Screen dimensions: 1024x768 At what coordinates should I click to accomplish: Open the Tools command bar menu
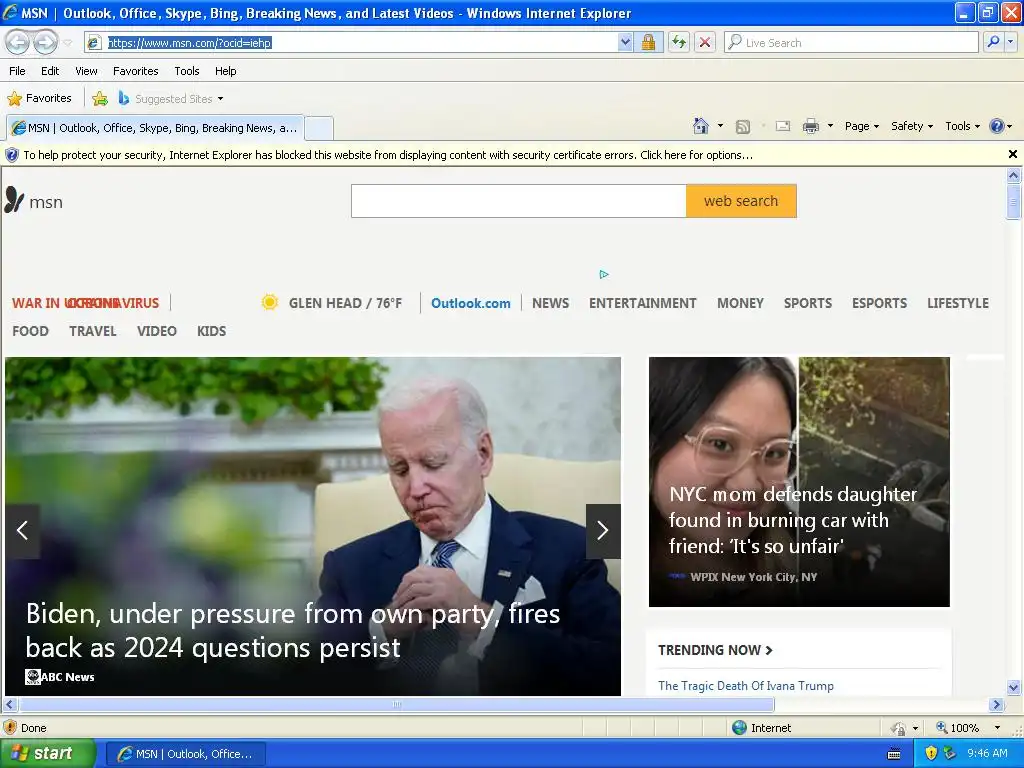tap(962, 126)
